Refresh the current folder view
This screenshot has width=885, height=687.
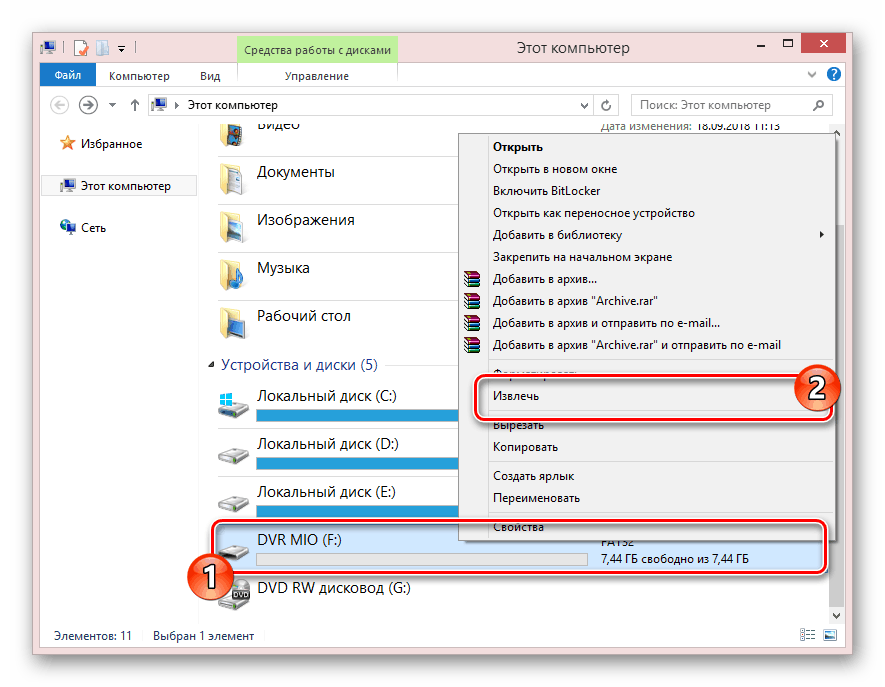tap(606, 105)
